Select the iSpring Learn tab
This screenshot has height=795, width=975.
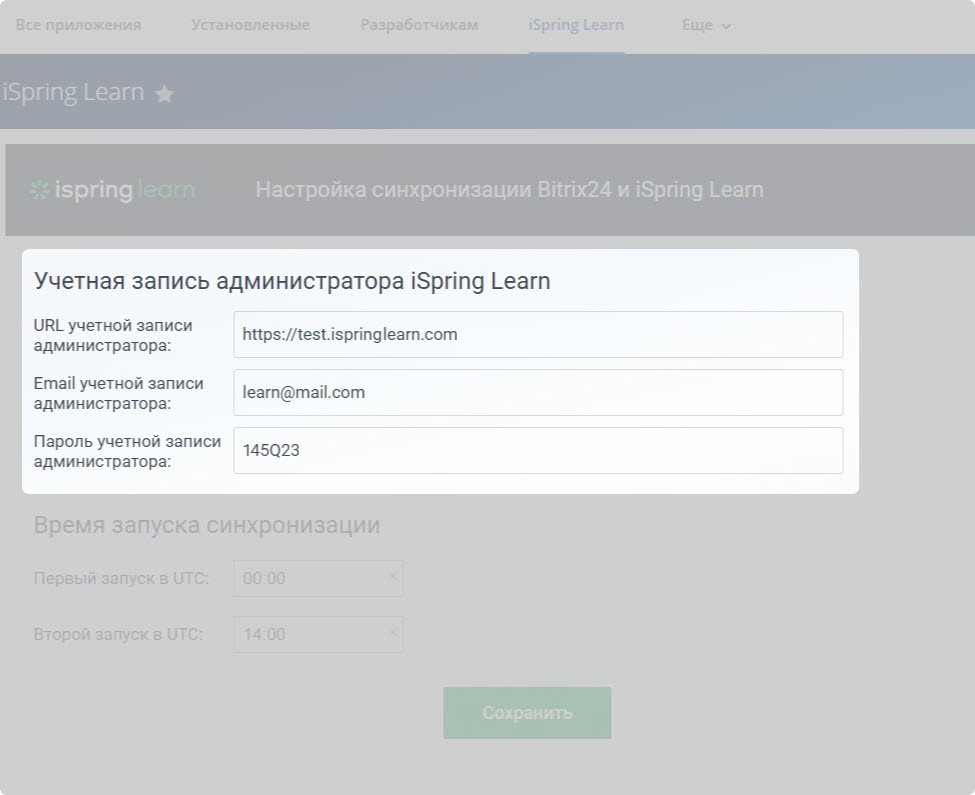click(x=576, y=25)
